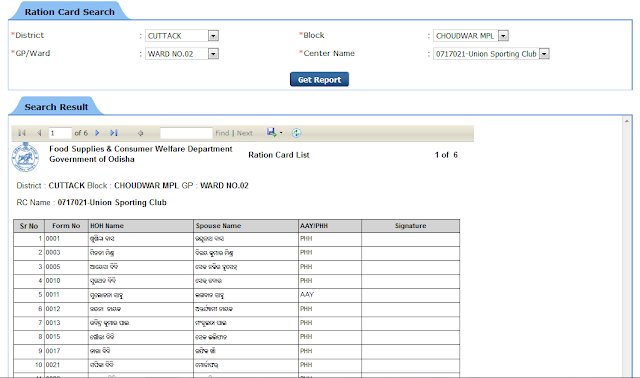The width and height of the screenshot is (640, 378).
Task: Click the Ration Card List title
Action: (279, 155)
